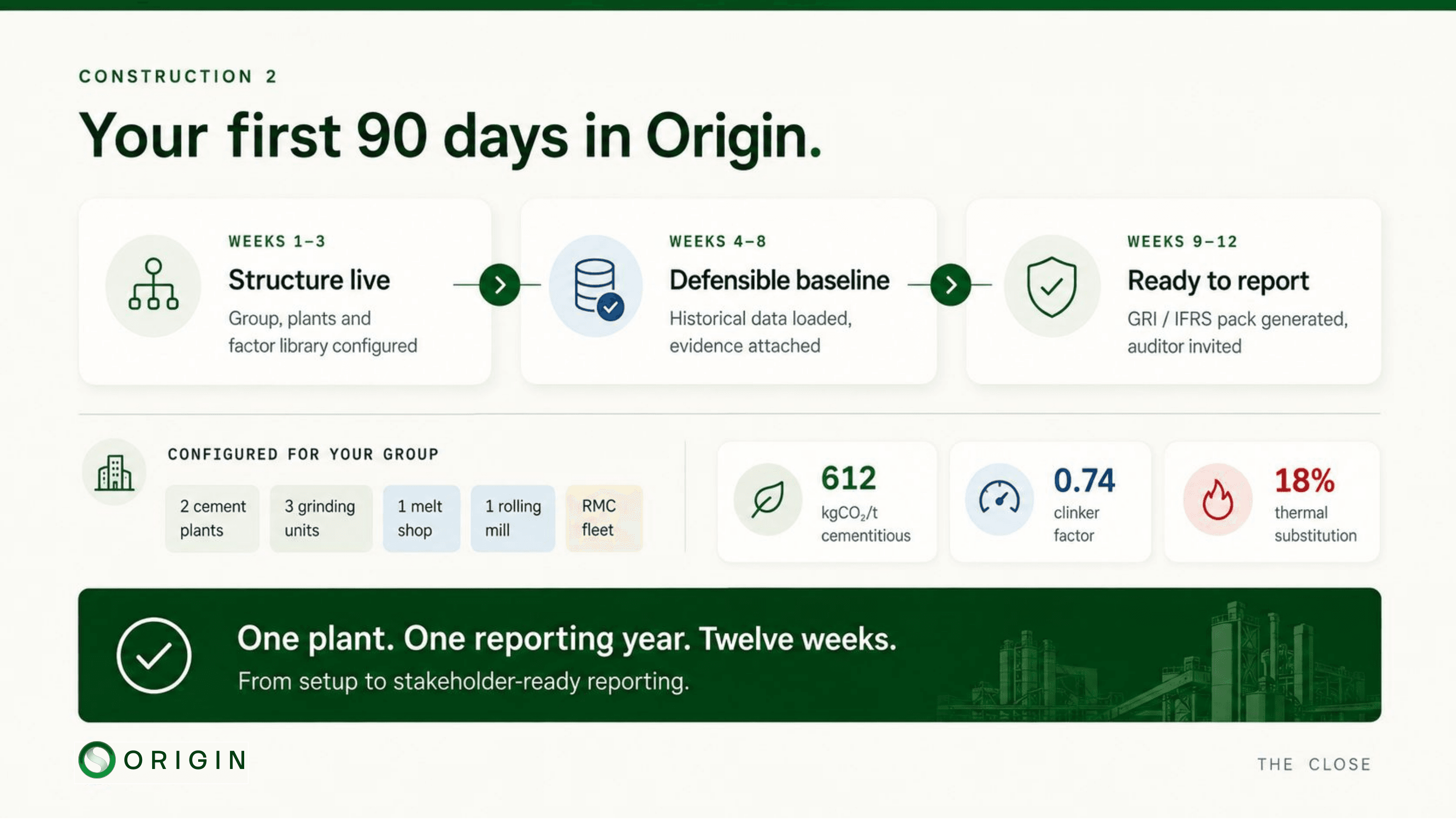Click the shield checkmark icon
This screenshot has width=1456, height=819.
click(x=1052, y=287)
